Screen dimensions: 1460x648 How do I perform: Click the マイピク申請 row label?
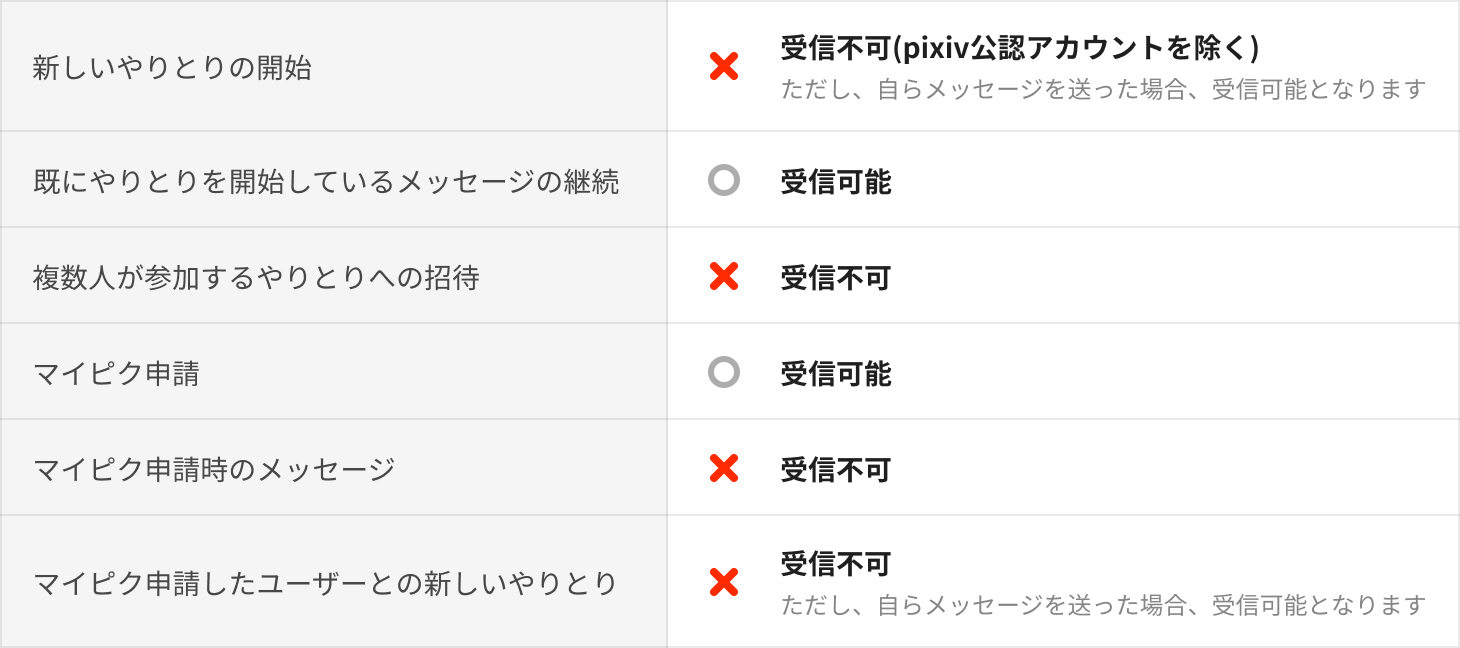[x=116, y=374]
